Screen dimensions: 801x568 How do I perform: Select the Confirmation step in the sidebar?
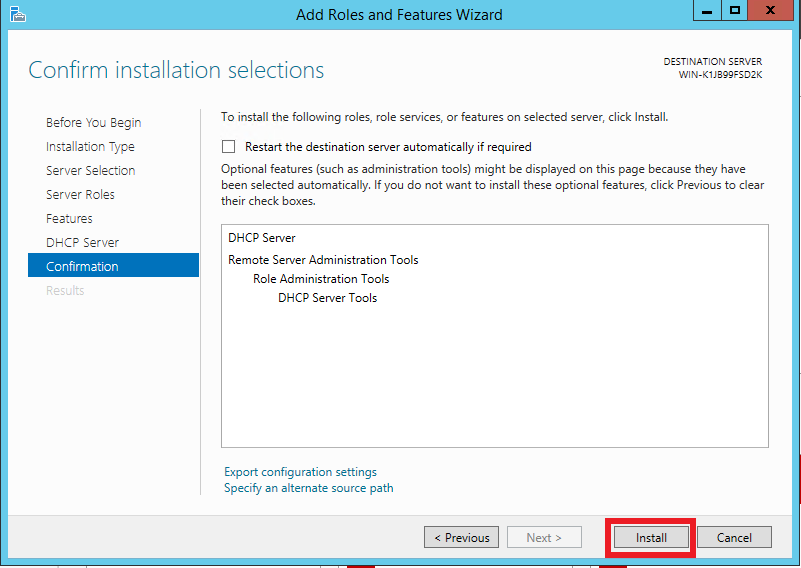click(x=113, y=265)
